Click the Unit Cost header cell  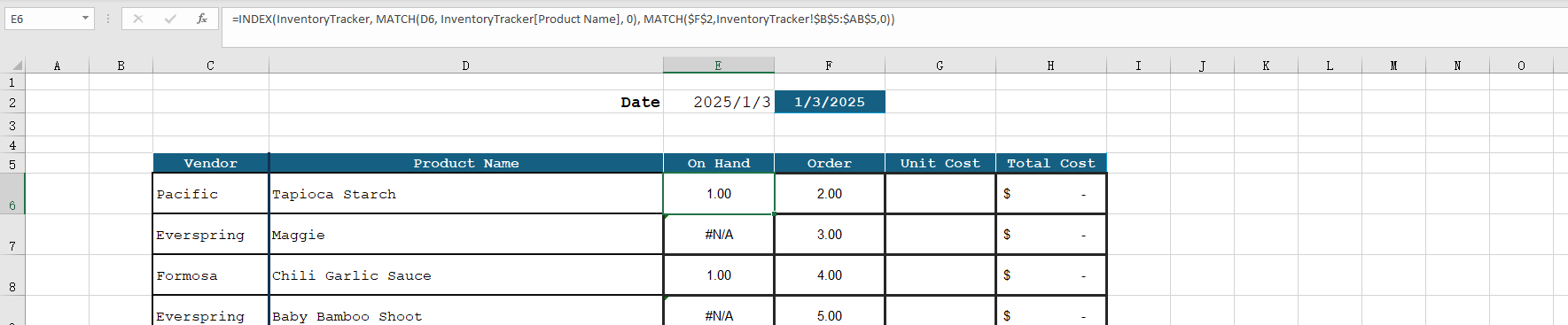click(x=940, y=163)
